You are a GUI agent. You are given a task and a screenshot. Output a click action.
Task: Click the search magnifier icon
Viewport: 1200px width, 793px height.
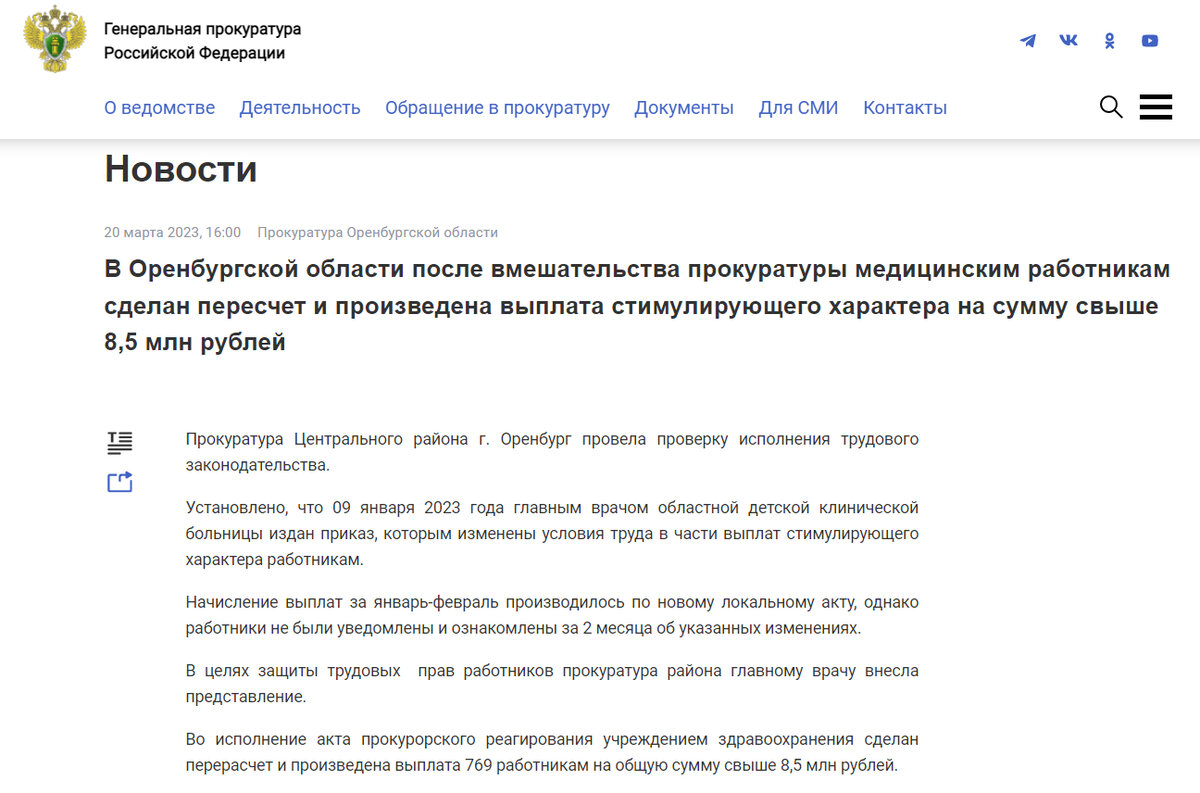[1110, 106]
